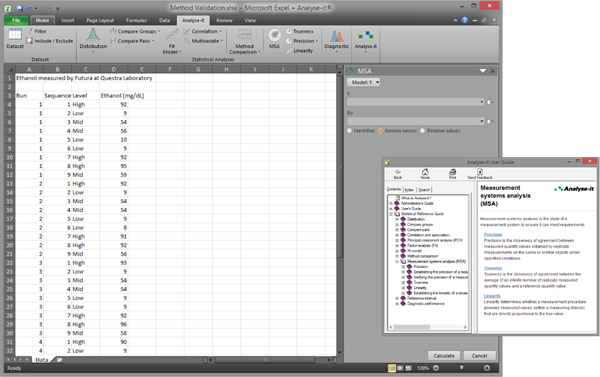
Task: Switch to the Home ribbon tab
Action: pyautogui.click(x=42, y=20)
